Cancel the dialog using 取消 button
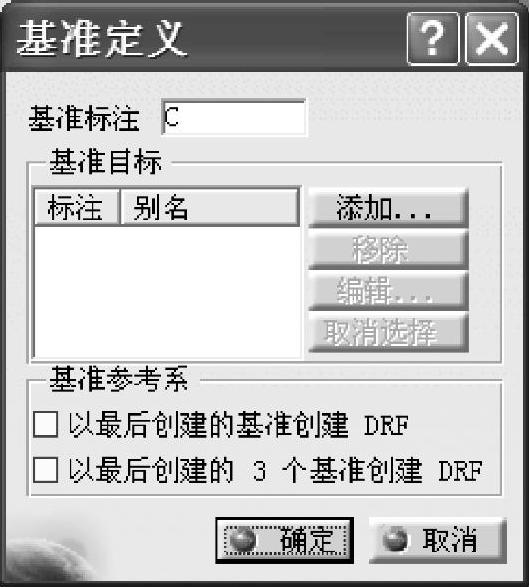 click(x=438, y=540)
